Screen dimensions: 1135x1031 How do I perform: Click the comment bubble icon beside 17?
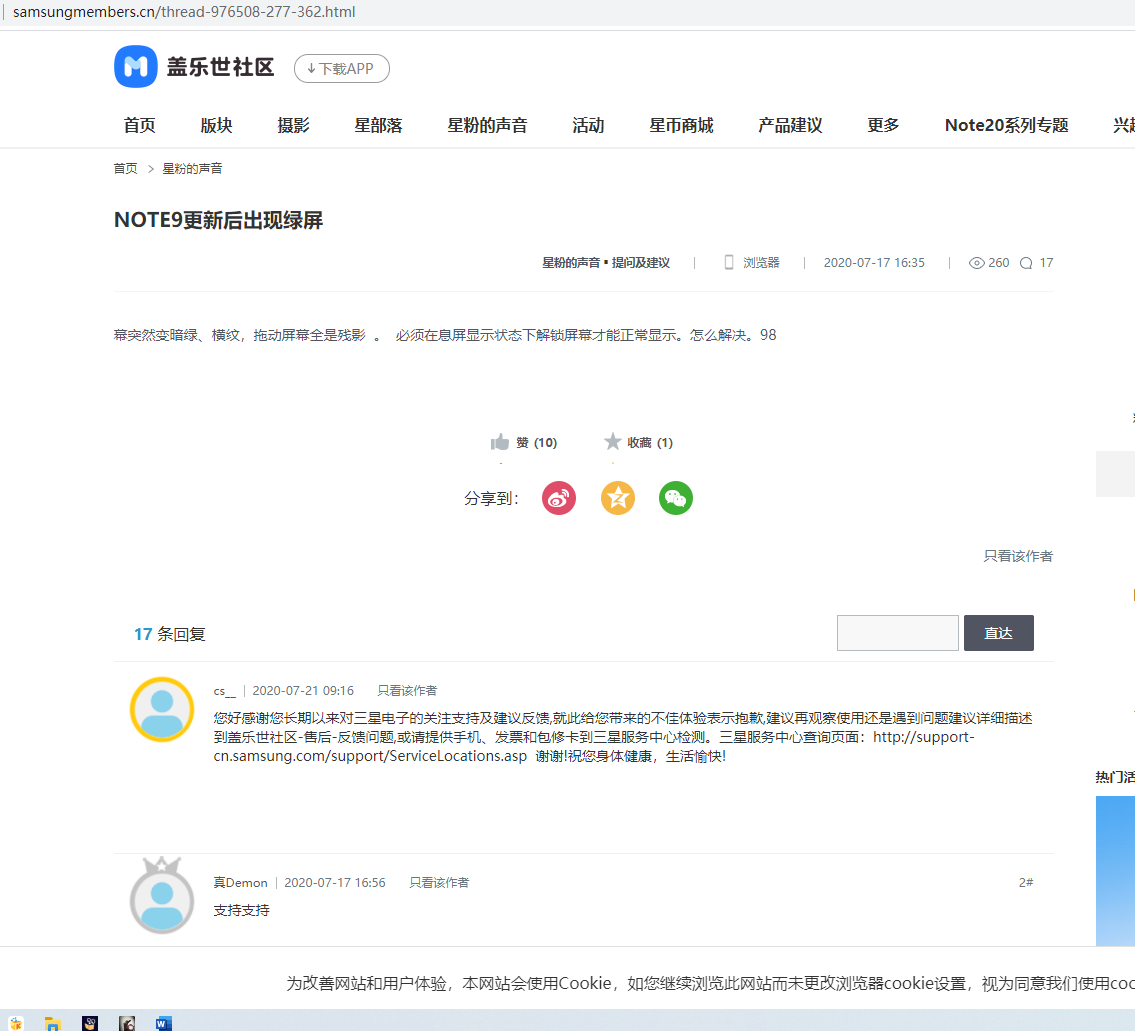pyautogui.click(x=1026, y=263)
